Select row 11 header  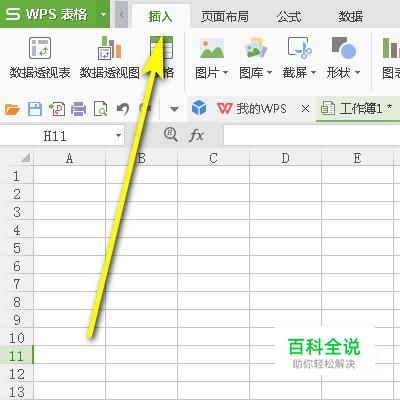(16, 356)
